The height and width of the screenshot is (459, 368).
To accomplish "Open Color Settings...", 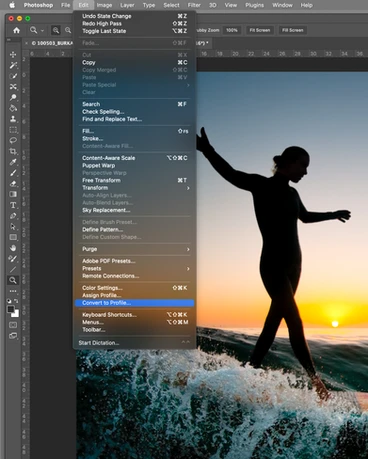I will (x=135, y=288).
